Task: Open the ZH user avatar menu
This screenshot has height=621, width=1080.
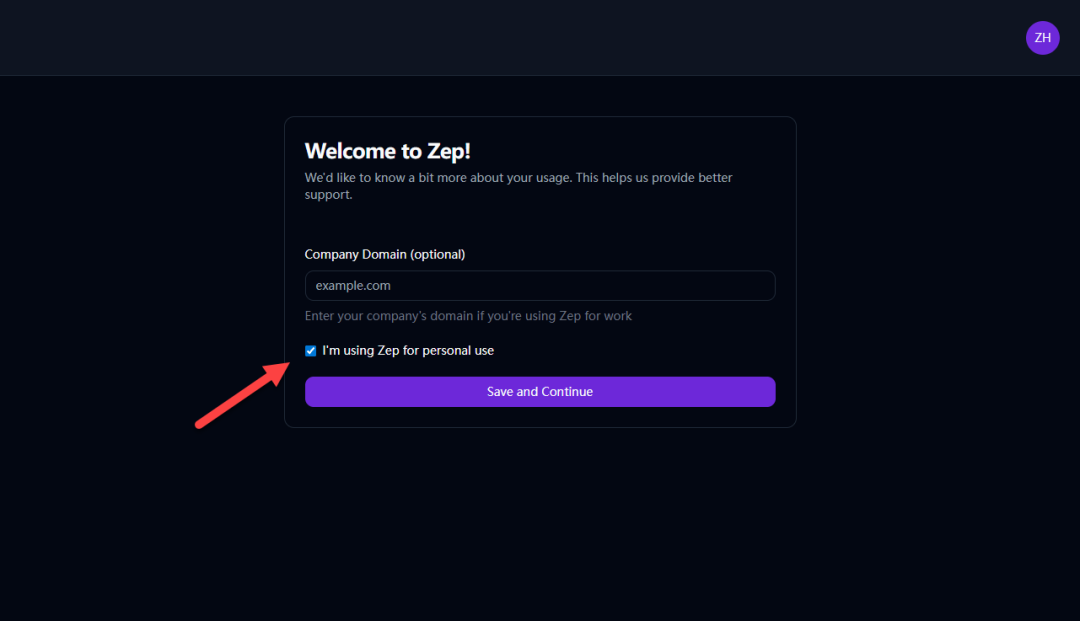Action: 1042,38
